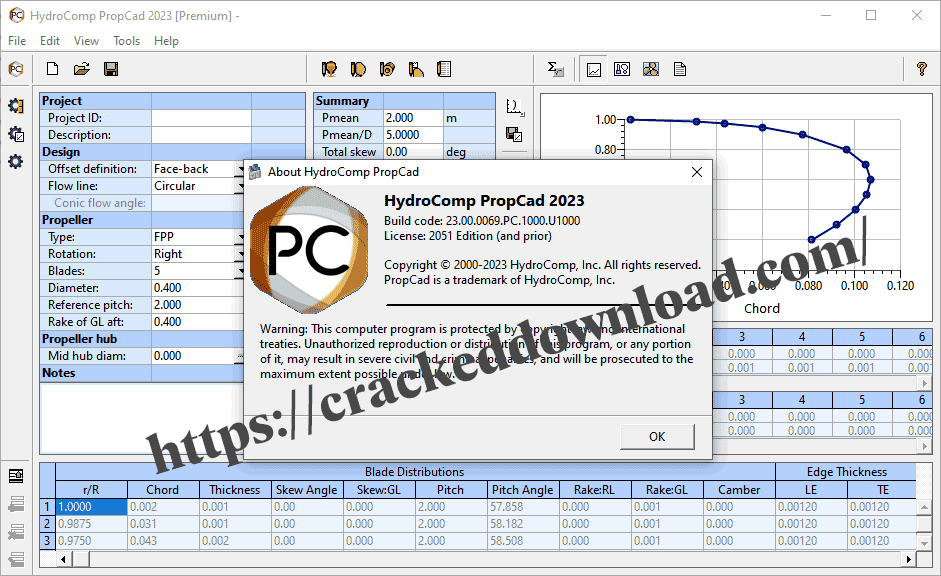The width and height of the screenshot is (941, 576).
Task: Click the black table import icon at bottom-left
Action: (16, 476)
